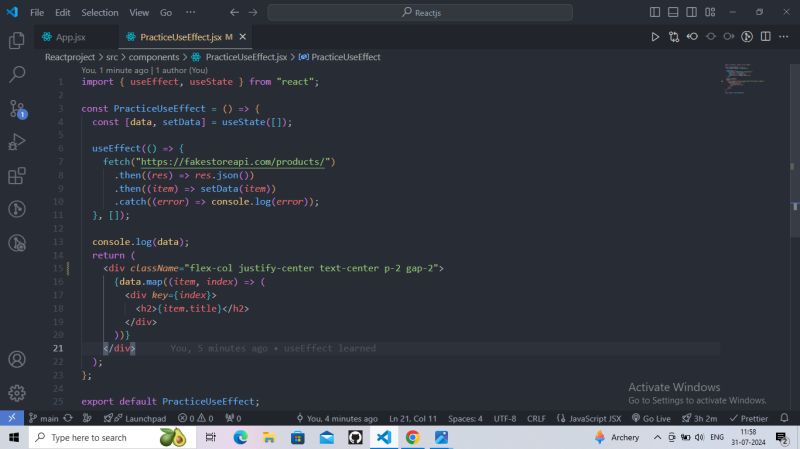This screenshot has width=800, height=449.
Task: Open the Mail app from taskbar
Action: point(327,437)
